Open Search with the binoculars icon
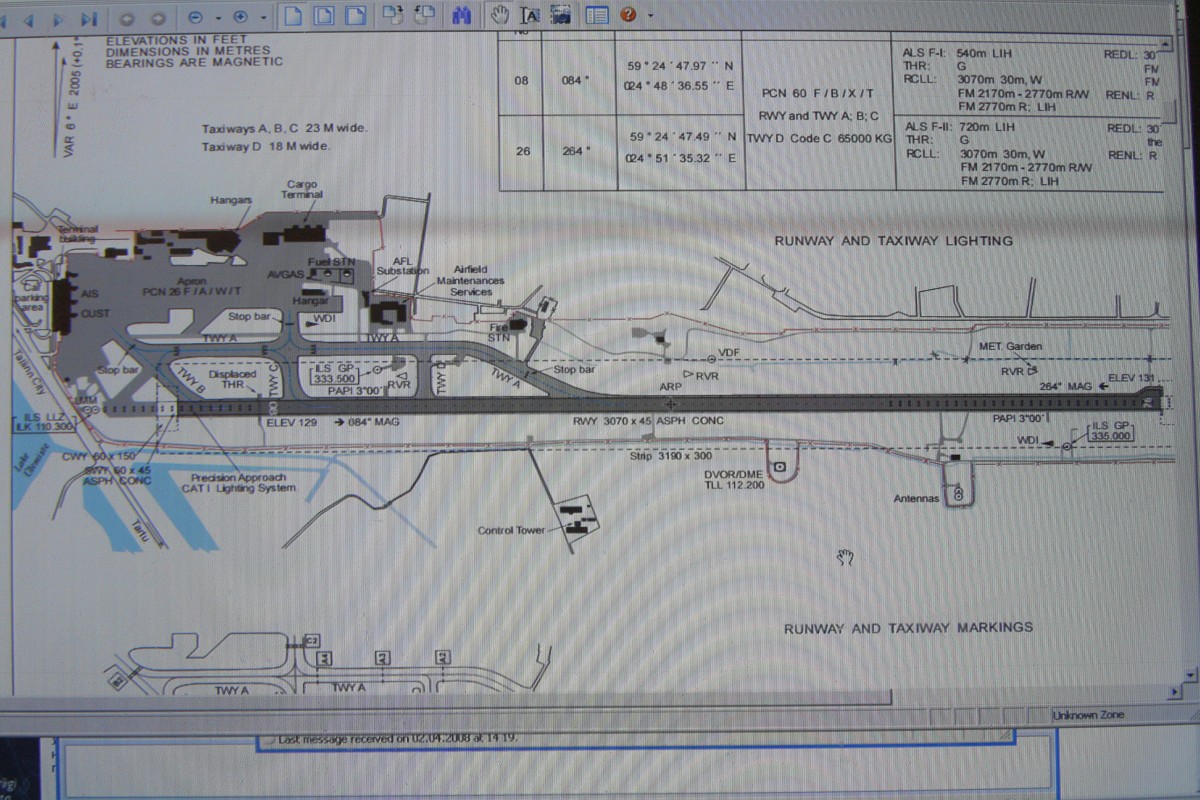The width and height of the screenshot is (1200, 800). (462, 15)
